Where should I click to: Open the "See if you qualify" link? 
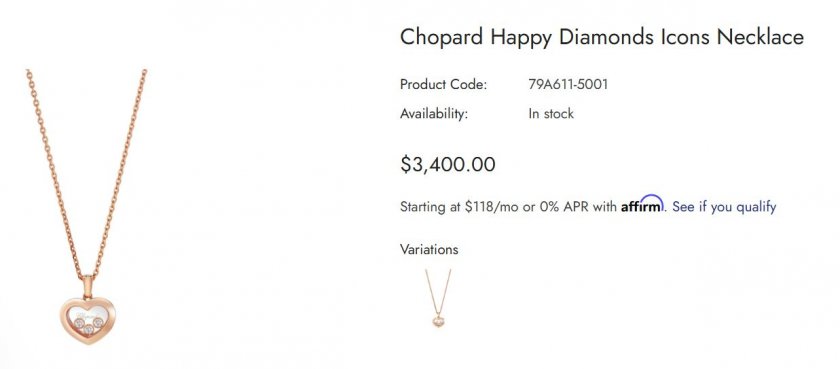(724, 207)
